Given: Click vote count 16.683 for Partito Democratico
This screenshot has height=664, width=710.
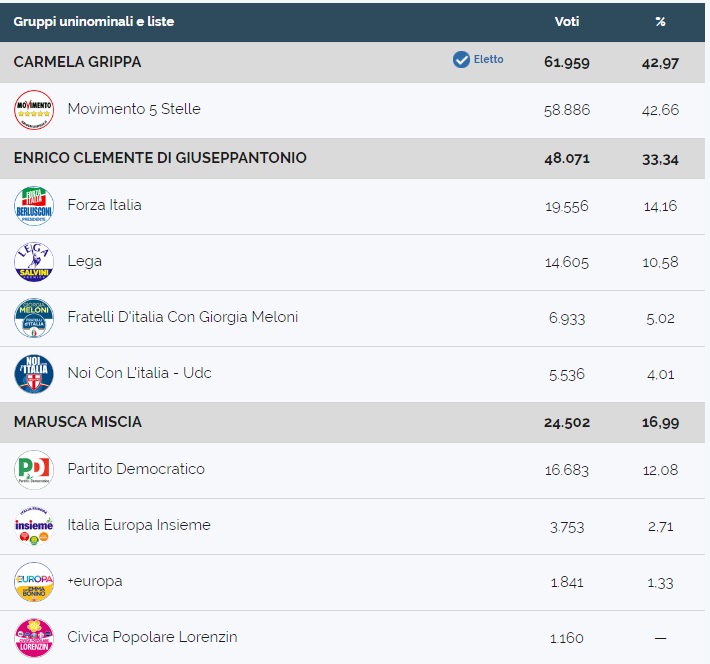Looking at the screenshot, I should point(567,470).
